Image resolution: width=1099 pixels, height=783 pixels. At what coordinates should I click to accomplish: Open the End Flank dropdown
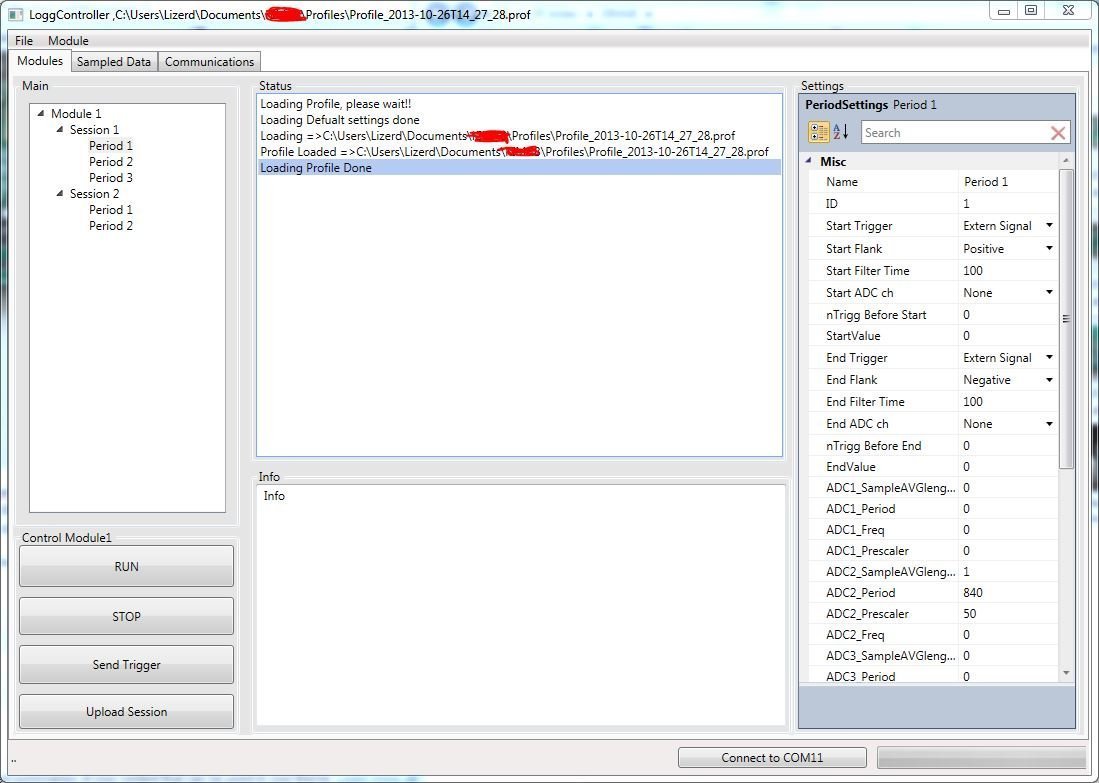coord(1049,380)
